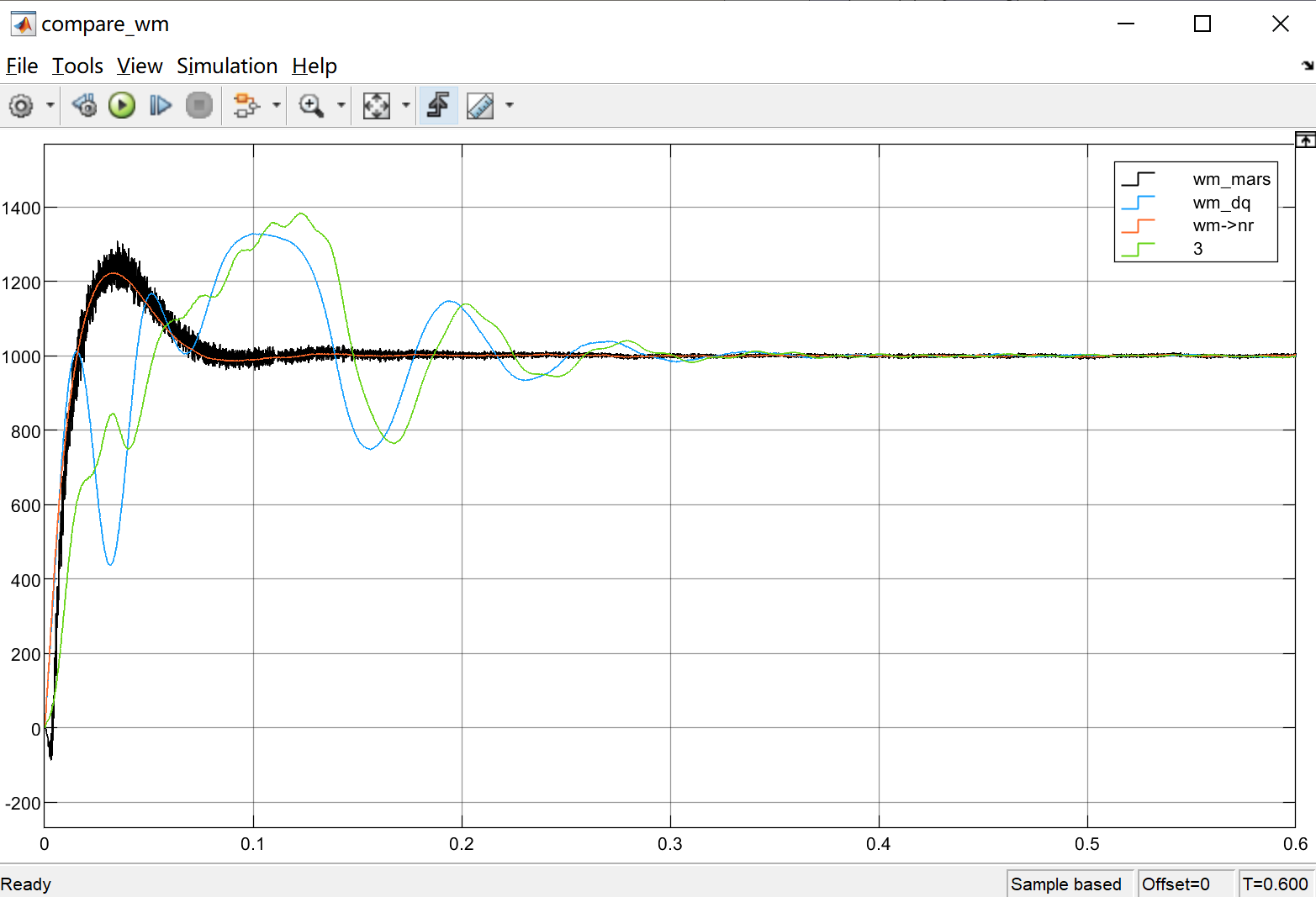
Task: Click the dock scope arrow in menu bar
Action: pos(1307,66)
